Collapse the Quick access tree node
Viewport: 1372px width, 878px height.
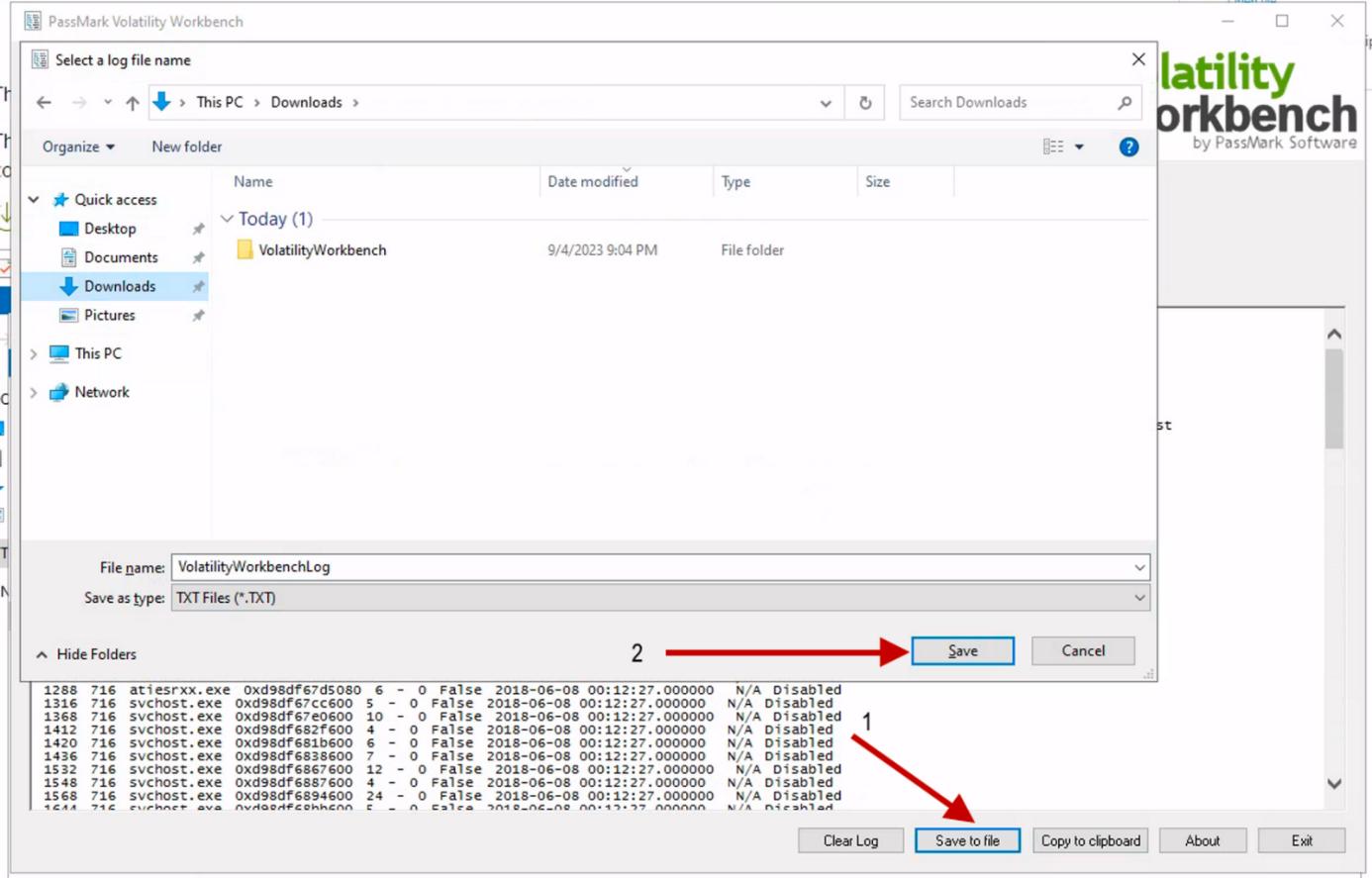[34, 199]
